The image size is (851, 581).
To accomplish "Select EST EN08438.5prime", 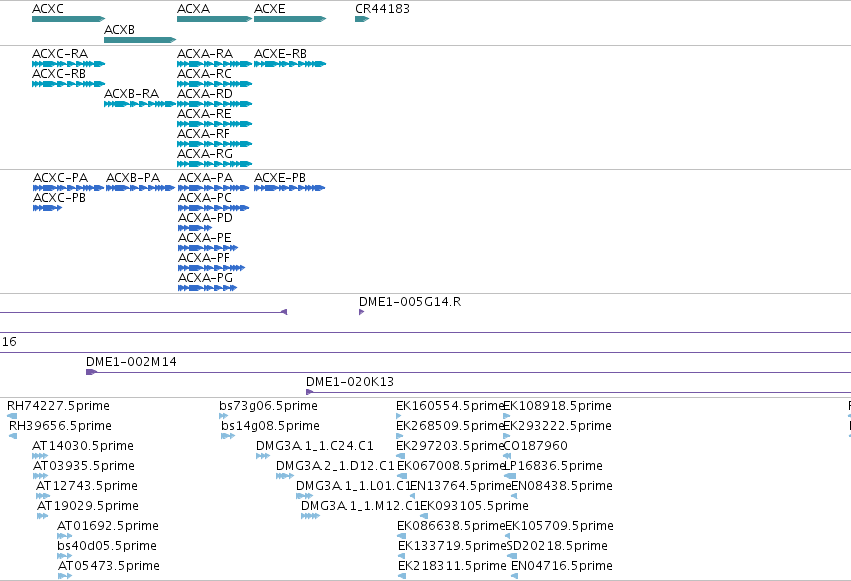I will (514, 496).
